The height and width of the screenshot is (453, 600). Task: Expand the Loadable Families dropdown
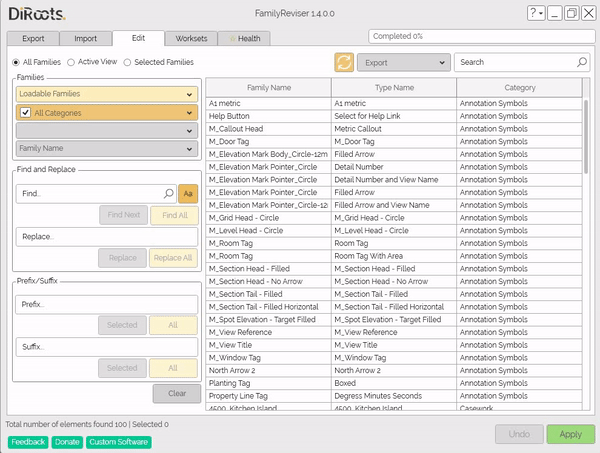point(105,94)
